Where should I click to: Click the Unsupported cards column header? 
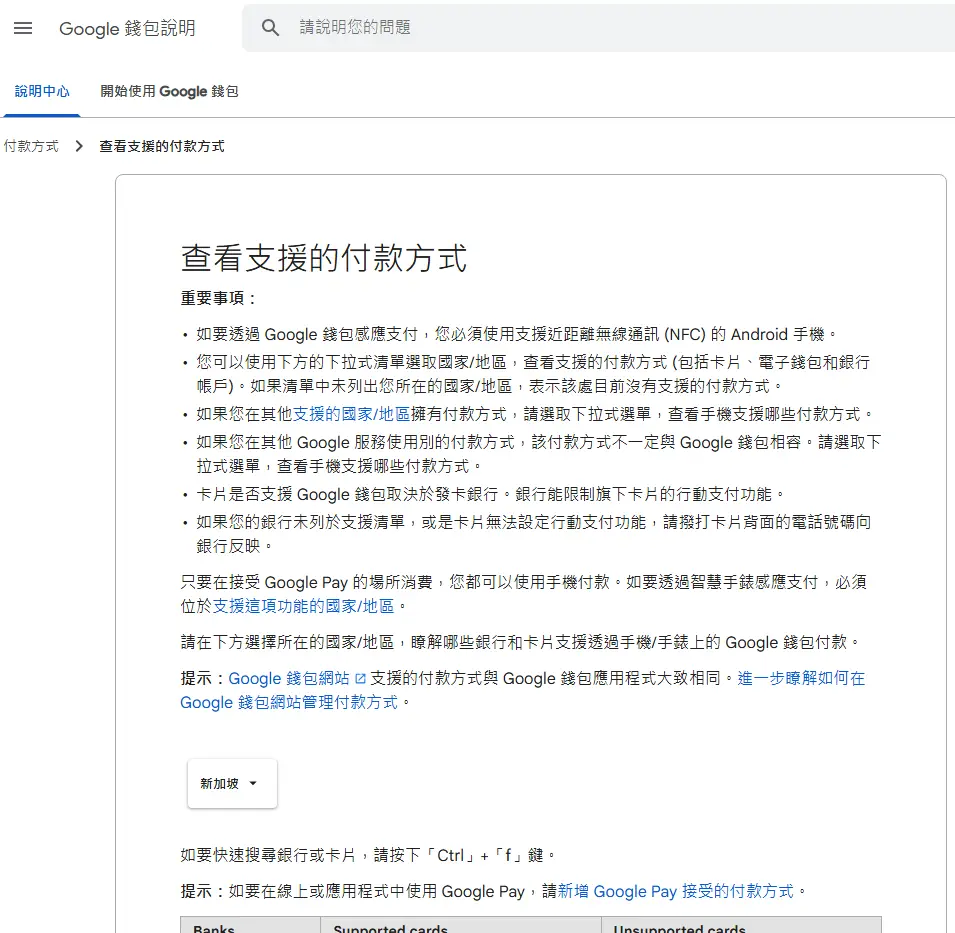(679, 928)
